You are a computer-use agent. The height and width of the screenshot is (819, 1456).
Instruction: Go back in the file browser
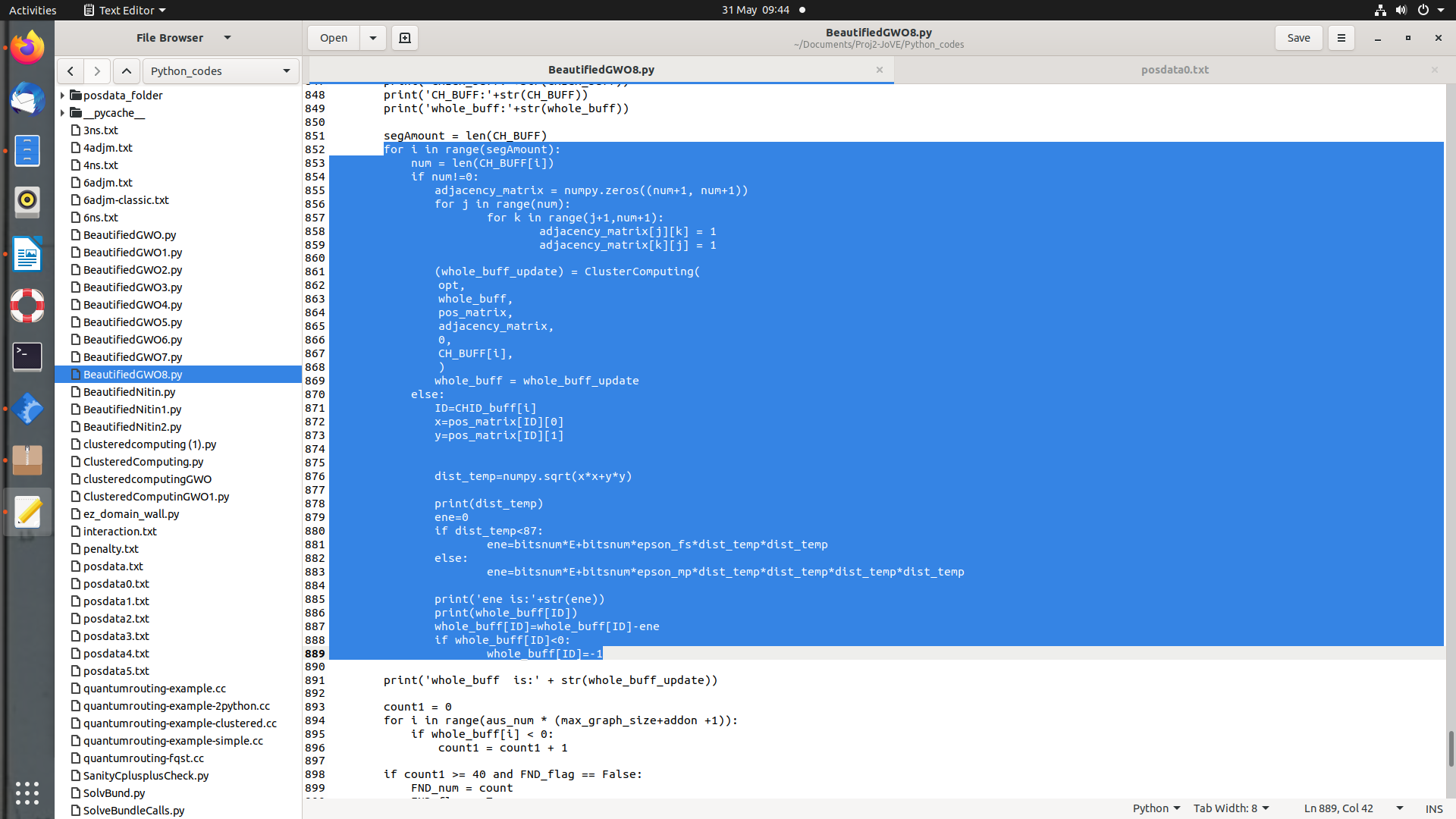(71, 71)
